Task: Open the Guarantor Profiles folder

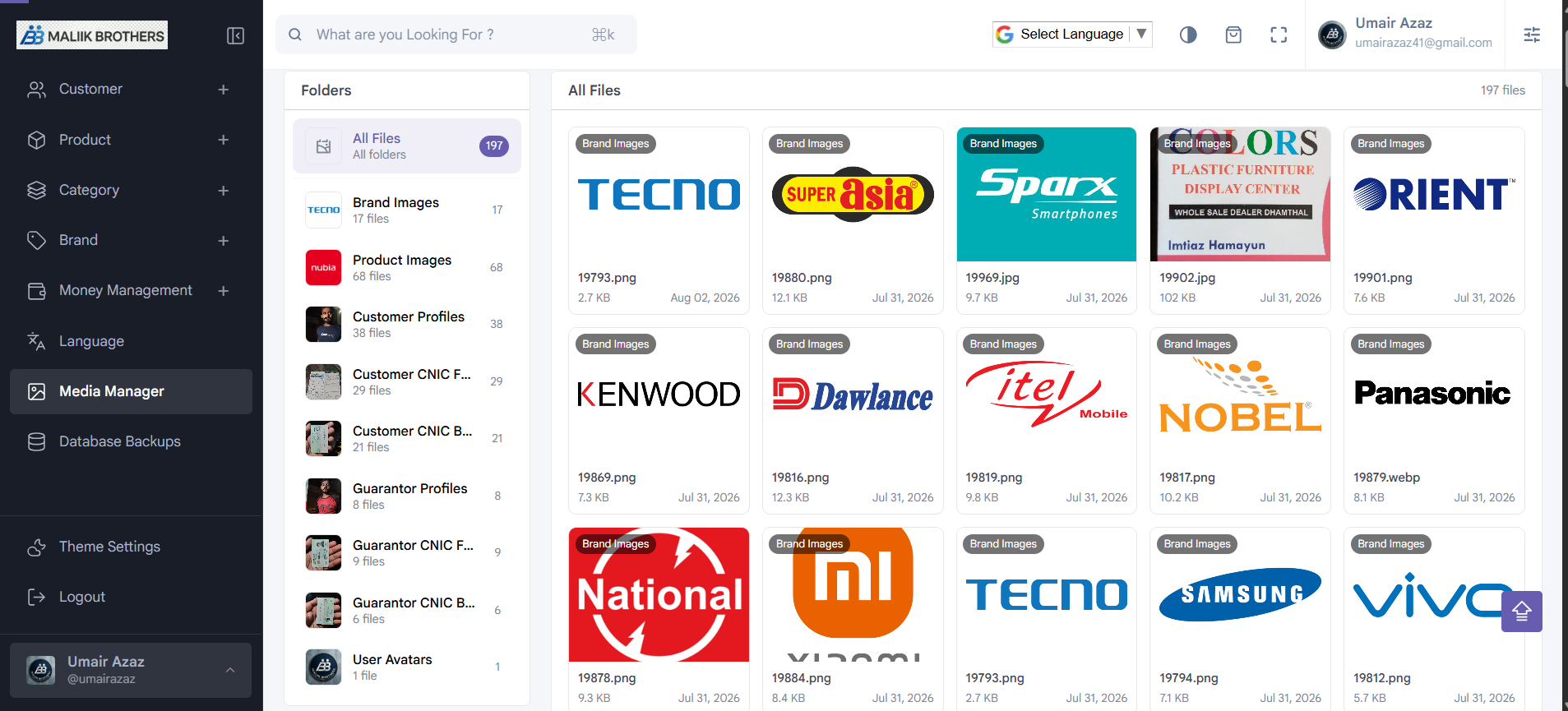Action: pyautogui.click(x=407, y=496)
